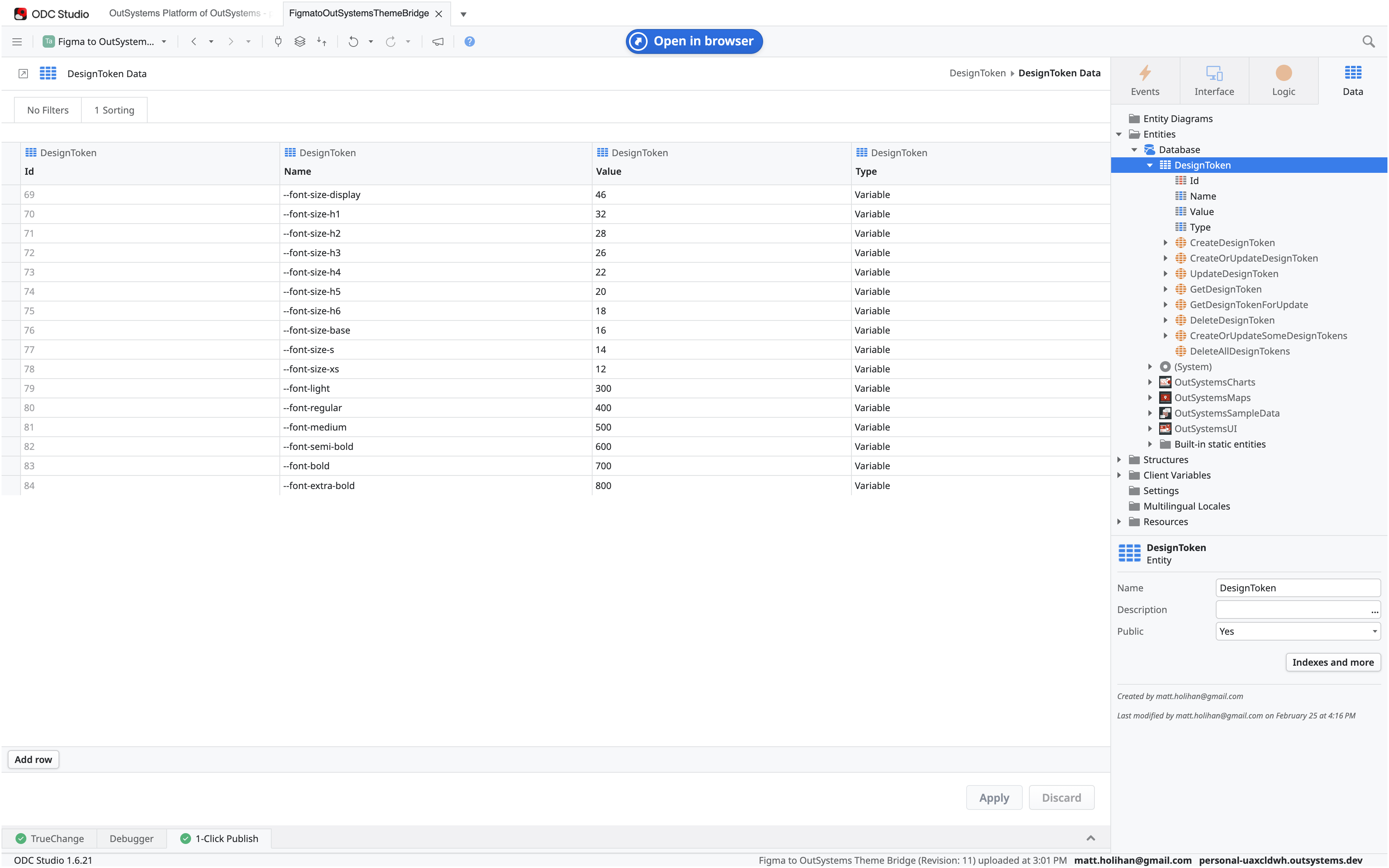Switch to the Interface panel
This screenshot has height=868, width=1389.
click(1214, 80)
